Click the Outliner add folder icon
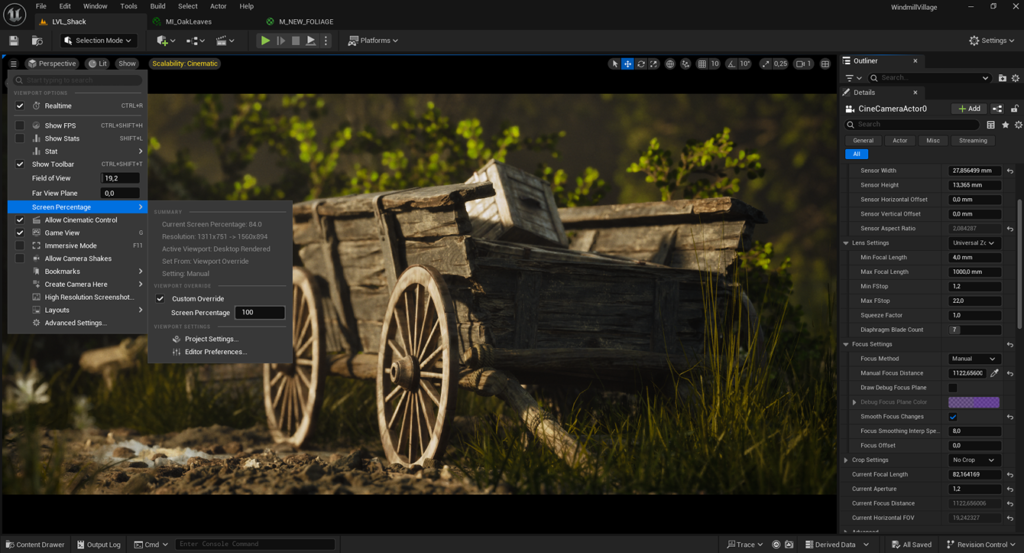The width and height of the screenshot is (1024, 553). point(1002,78)
